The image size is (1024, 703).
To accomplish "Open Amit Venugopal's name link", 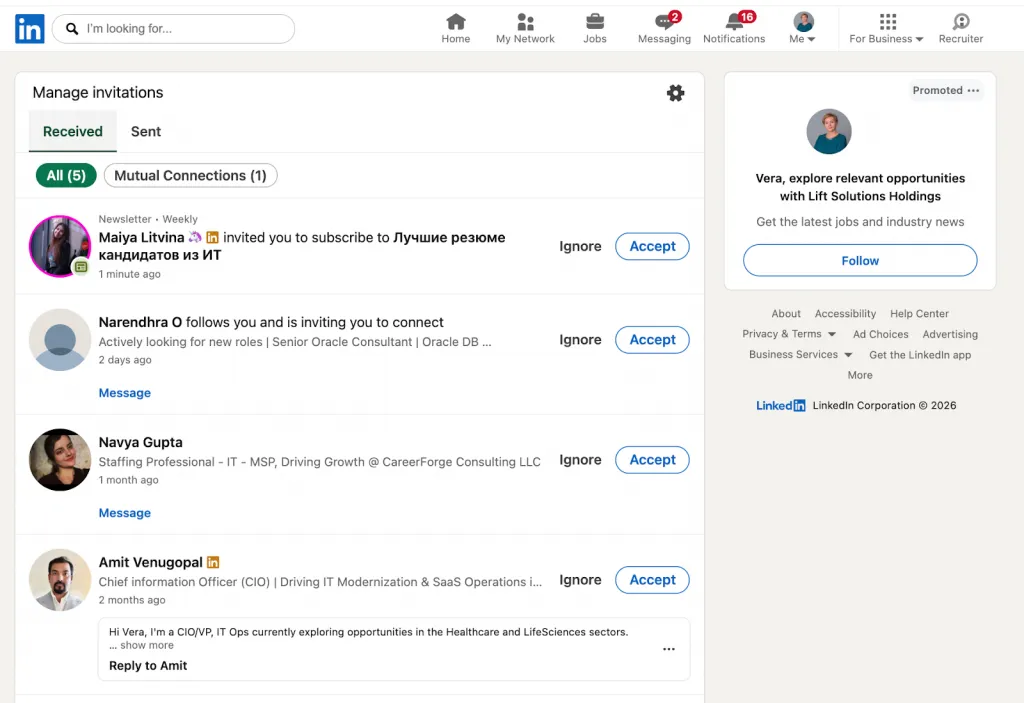I will pyautogui.click(x=150, y=563).
